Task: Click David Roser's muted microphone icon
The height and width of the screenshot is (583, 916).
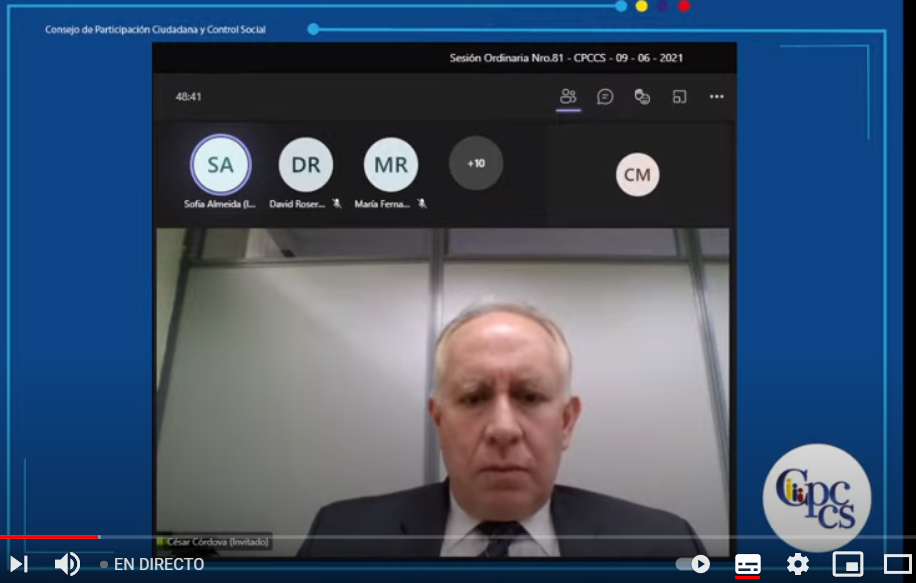Action: pos(336,203)
